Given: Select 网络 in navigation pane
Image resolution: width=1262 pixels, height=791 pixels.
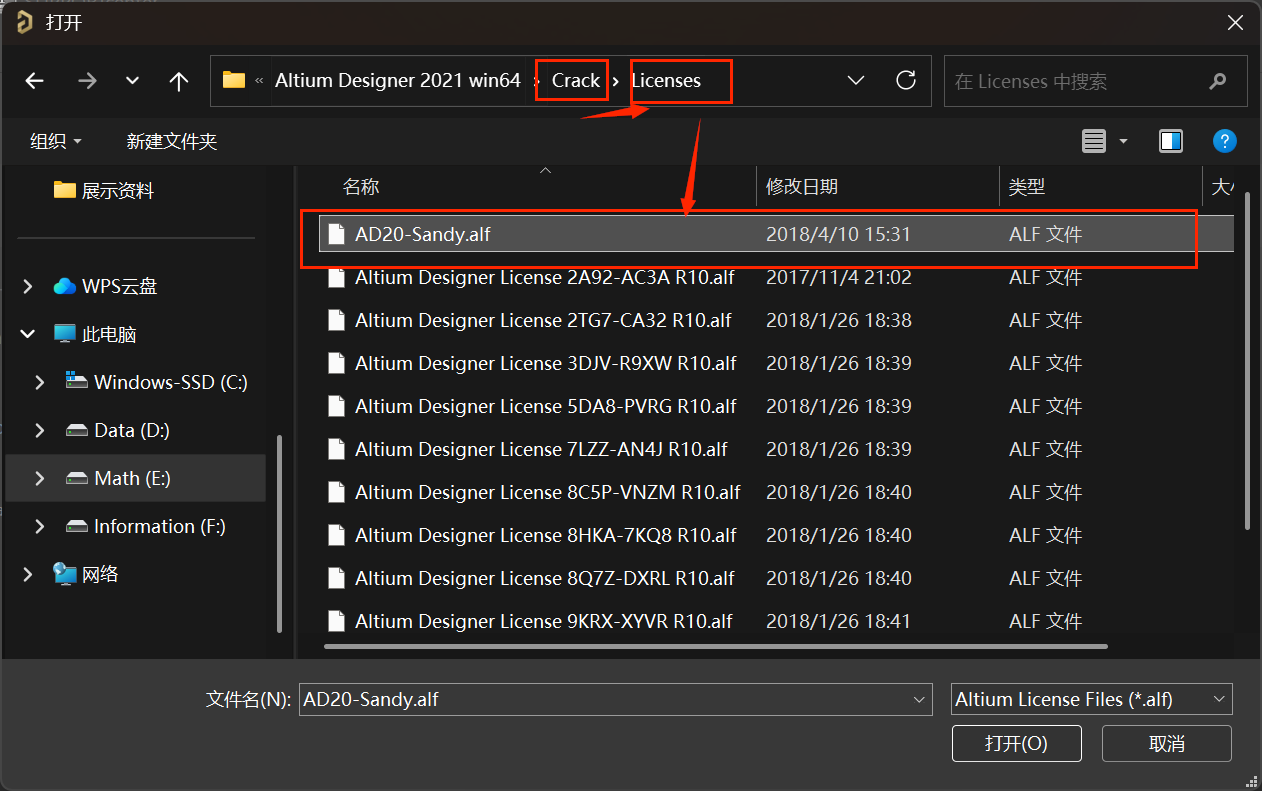Looking at the screenshot, I should coord(86,574).
